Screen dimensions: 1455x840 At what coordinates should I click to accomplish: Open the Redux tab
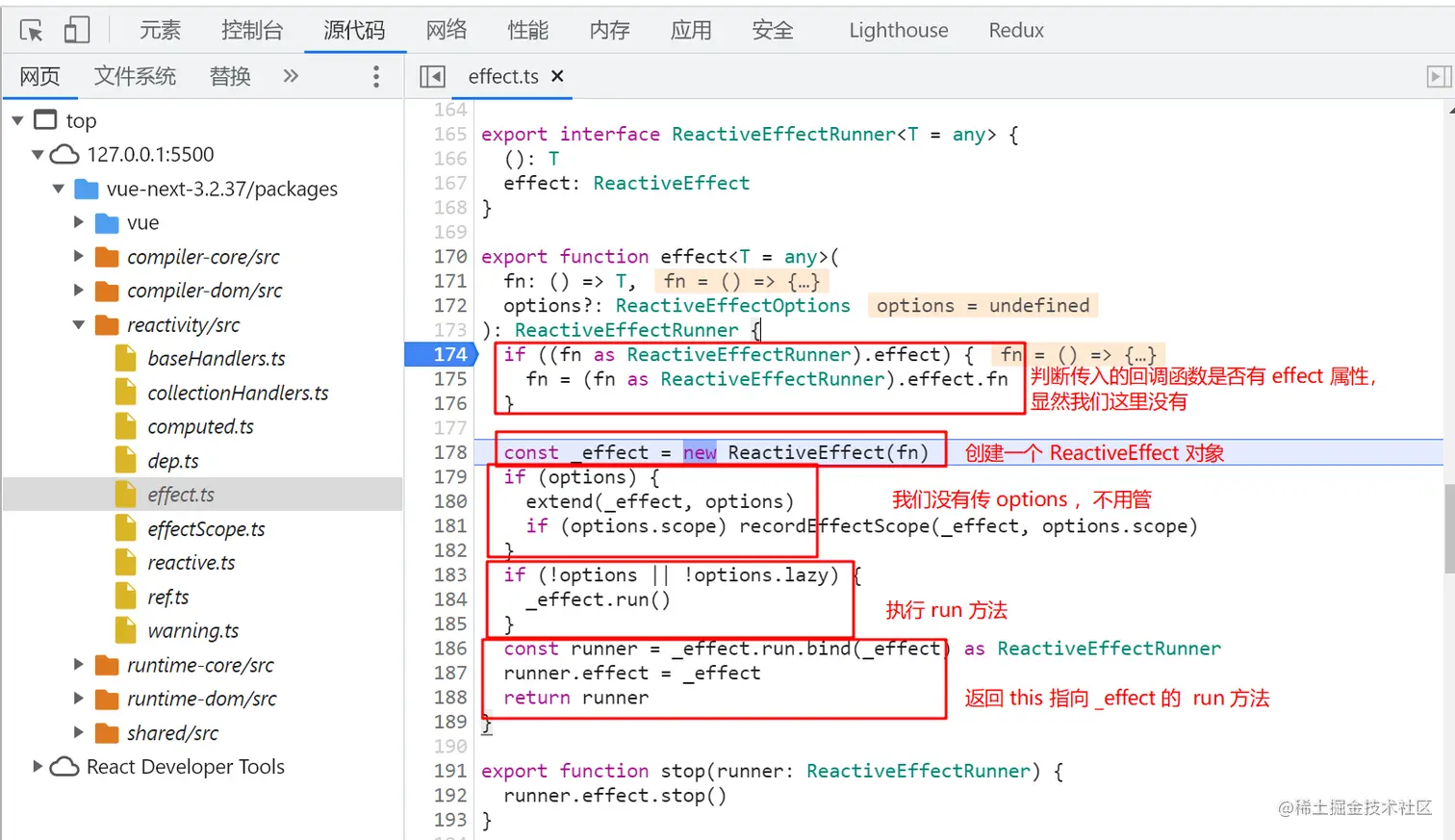pyautogui.click(x=1016, y=31)
